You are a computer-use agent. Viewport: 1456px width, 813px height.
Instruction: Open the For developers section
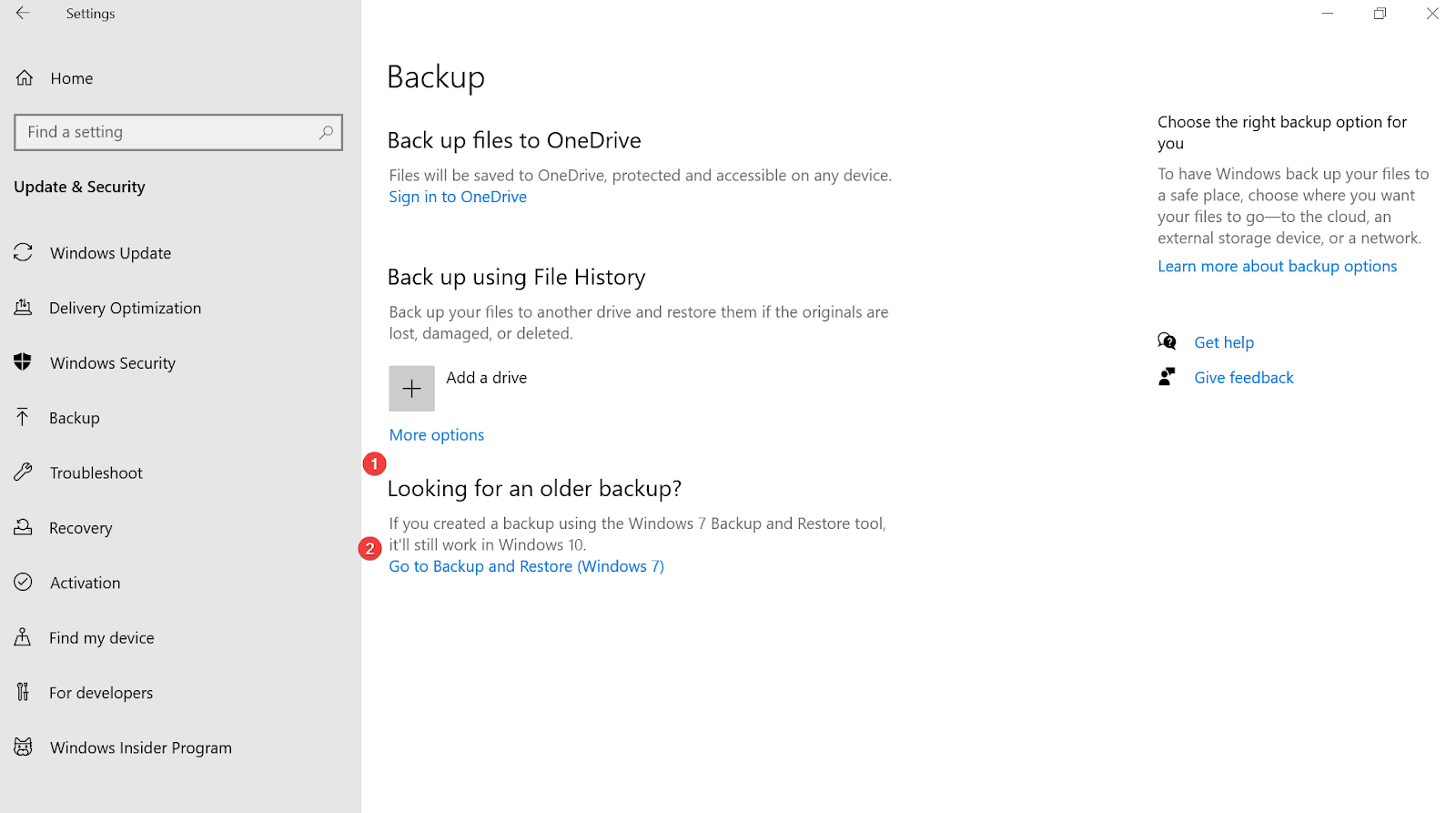pyautogui.click(x=100, y=693)
